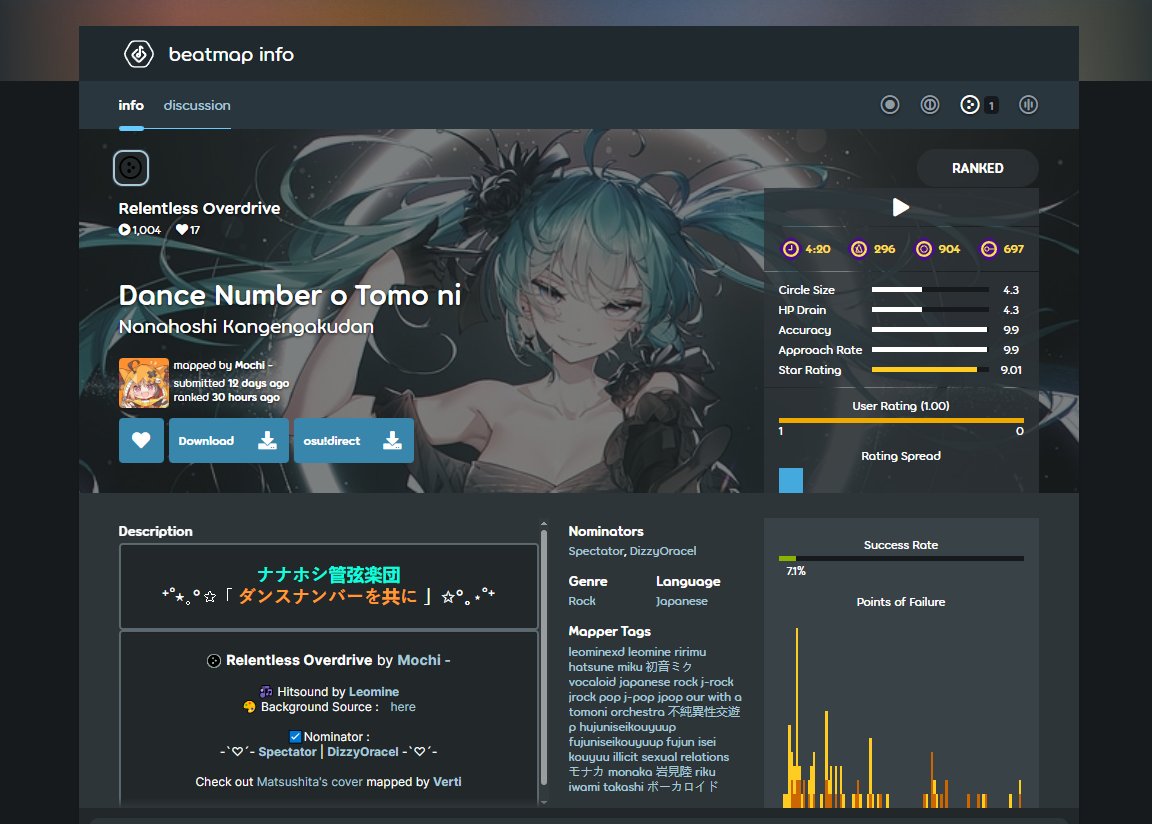The image size is (1152, 824).
Task: Play the beatmap audio preview
Action: point(901,207)
